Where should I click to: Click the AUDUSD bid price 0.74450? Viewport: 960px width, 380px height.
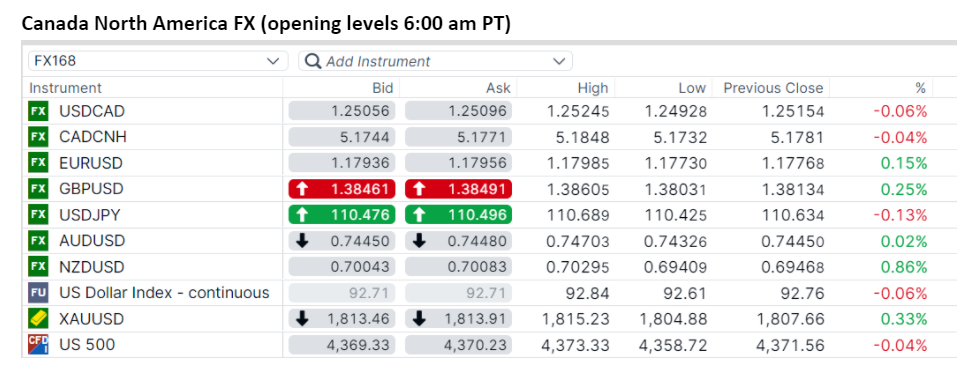pos(342,241)
